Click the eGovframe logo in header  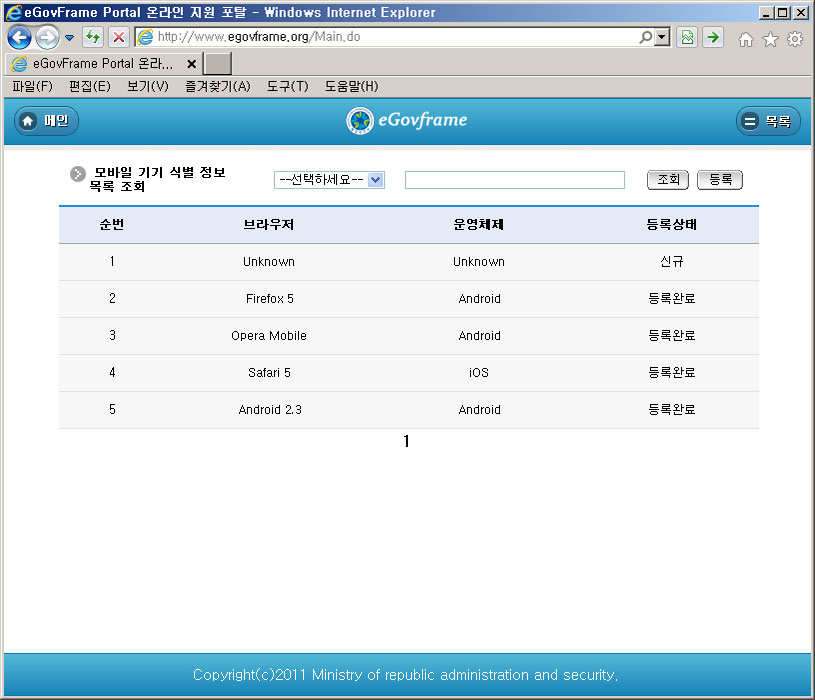pyautogui.click(x=407, y=121)
